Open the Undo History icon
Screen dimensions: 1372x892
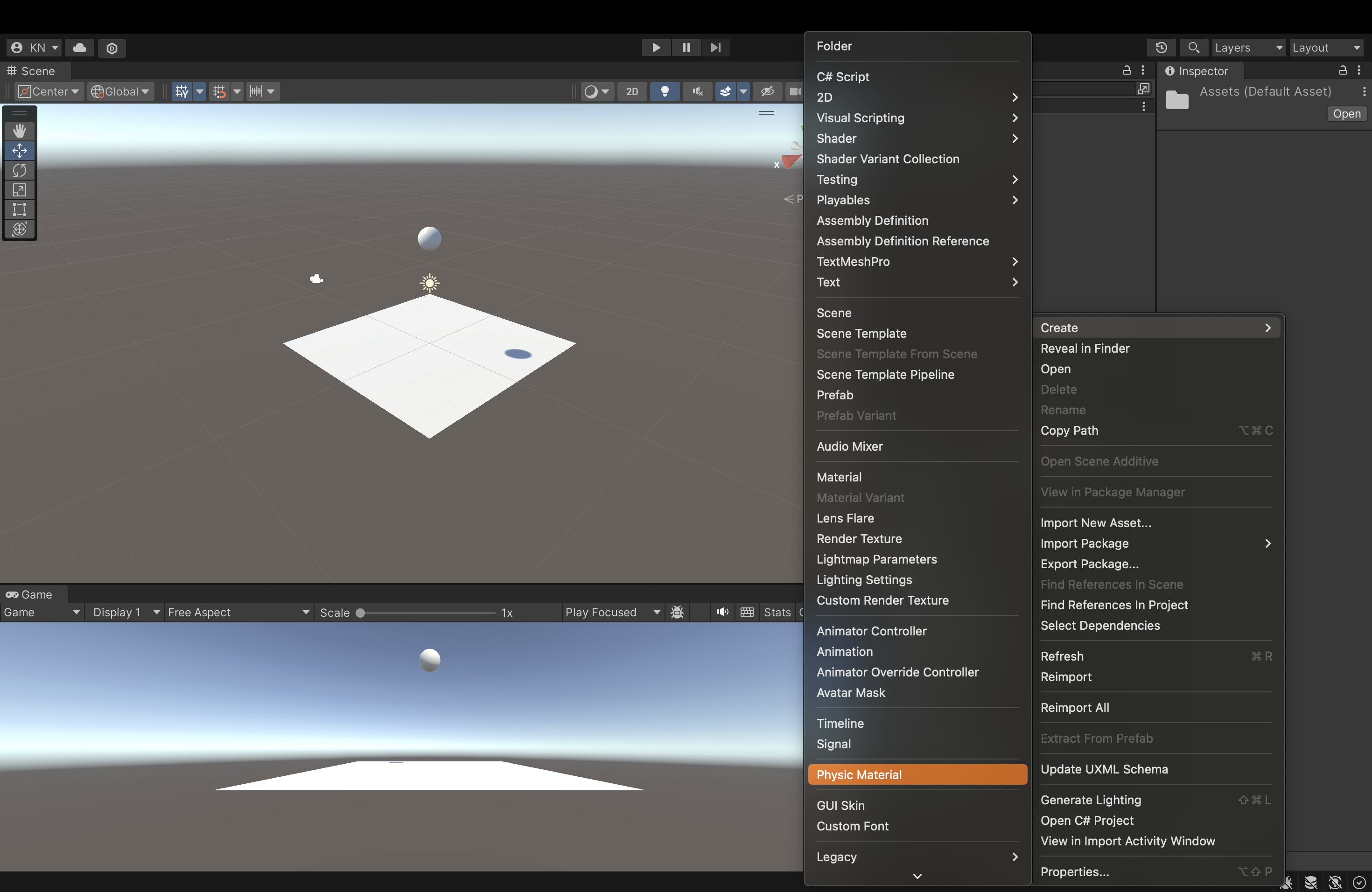[1161, 47]
